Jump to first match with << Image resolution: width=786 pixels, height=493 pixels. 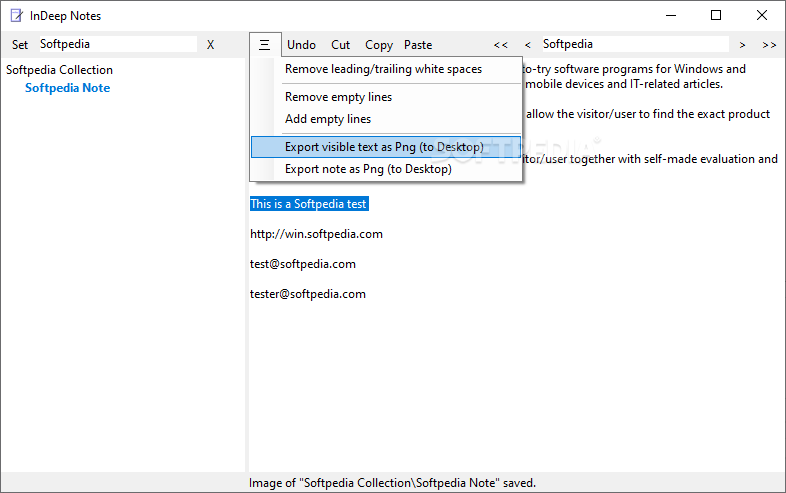point(501,45)
